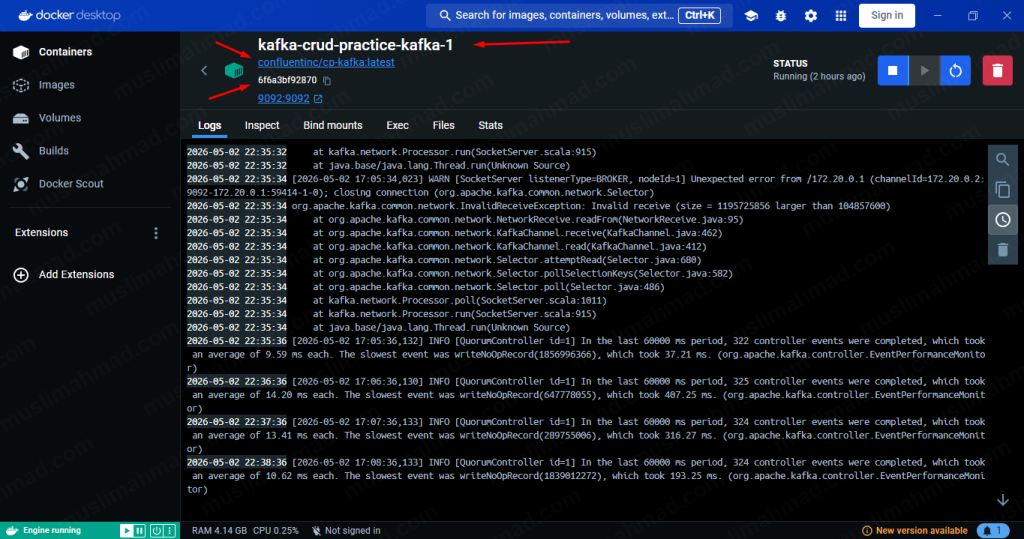Open the Extensions three-dot menu
1024x539 pixels.
tap(155, 233)
